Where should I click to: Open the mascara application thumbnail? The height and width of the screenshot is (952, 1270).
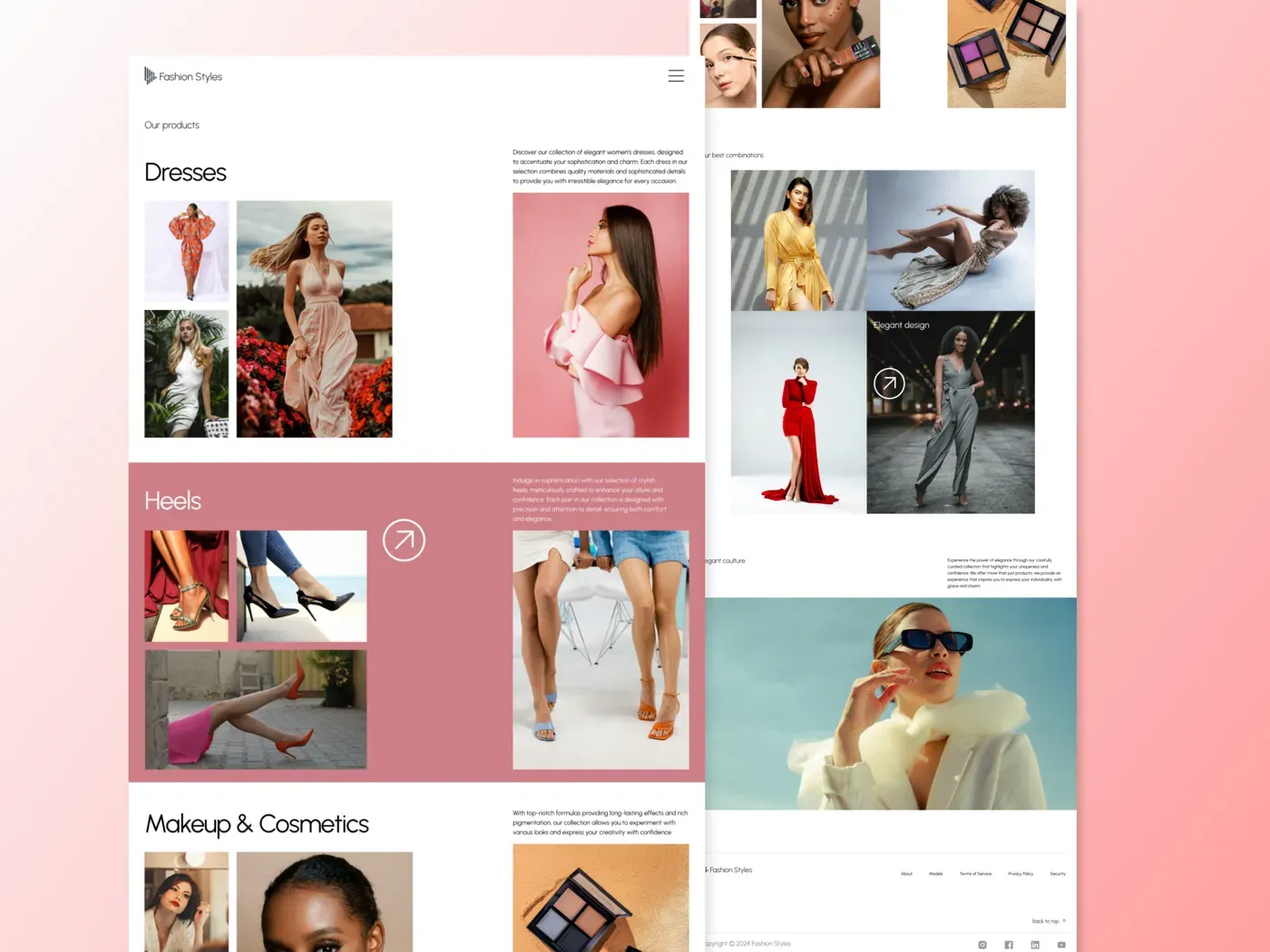pyautogui.click(x=728, y=65)
